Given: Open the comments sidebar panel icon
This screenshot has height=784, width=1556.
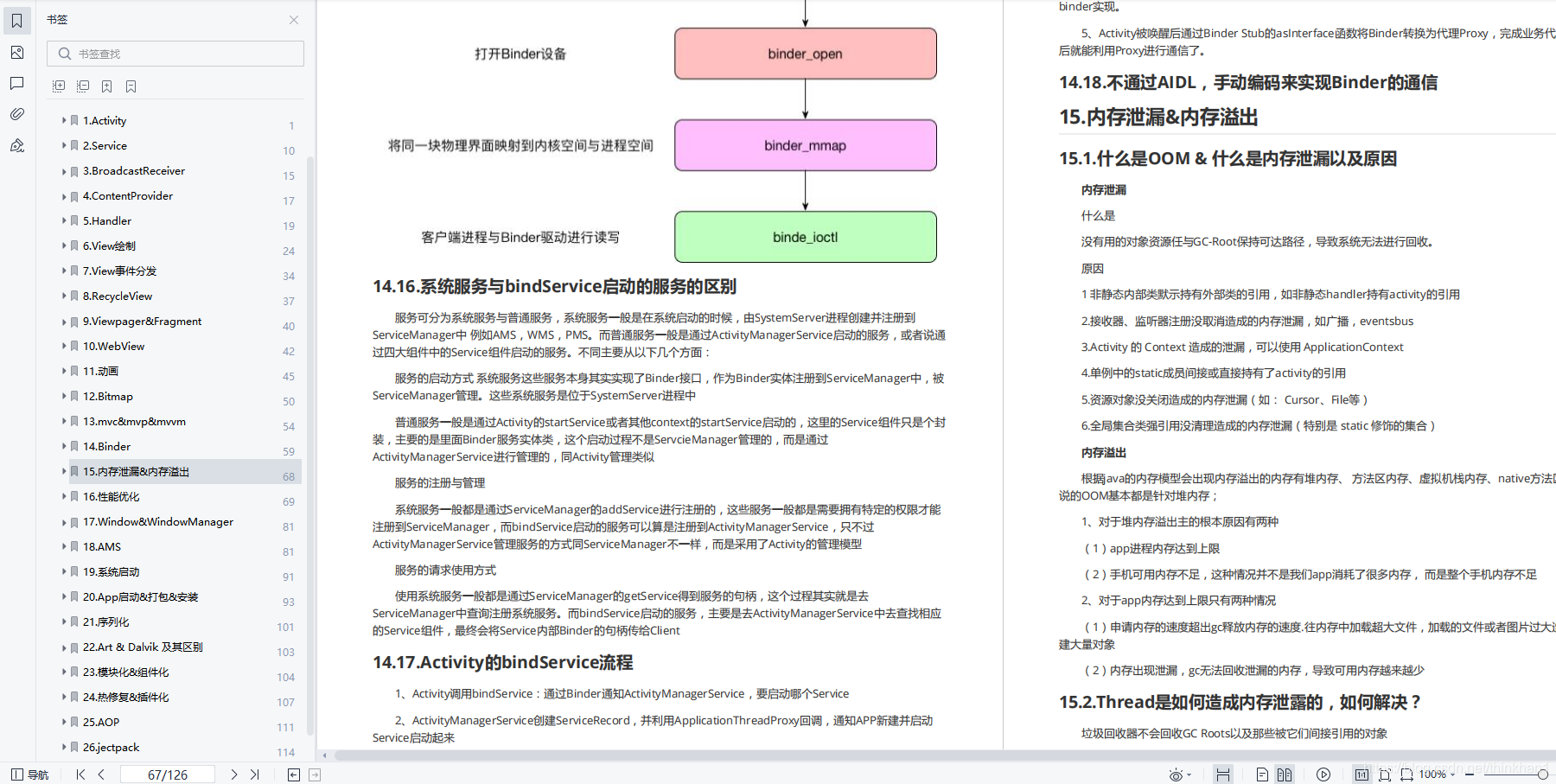Looking at the screenshot, I should pos(16,83).
